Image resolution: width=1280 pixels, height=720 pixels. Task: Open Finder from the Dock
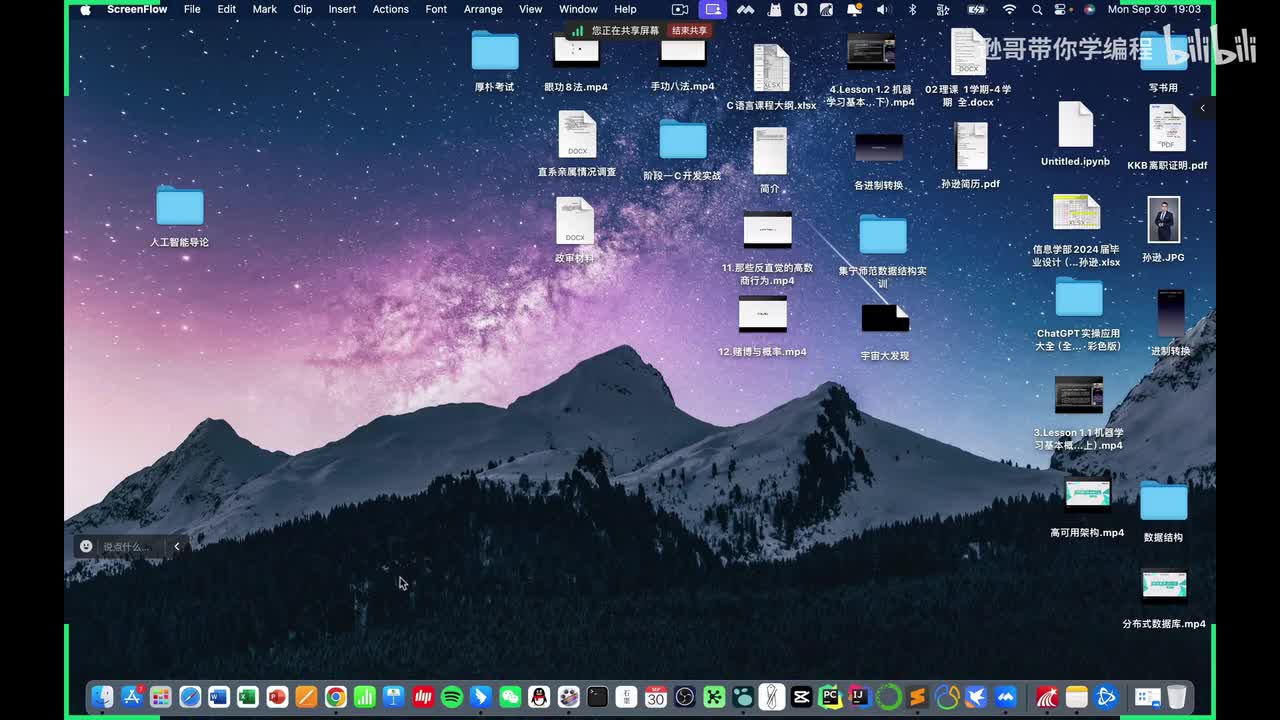click(102, 697)
